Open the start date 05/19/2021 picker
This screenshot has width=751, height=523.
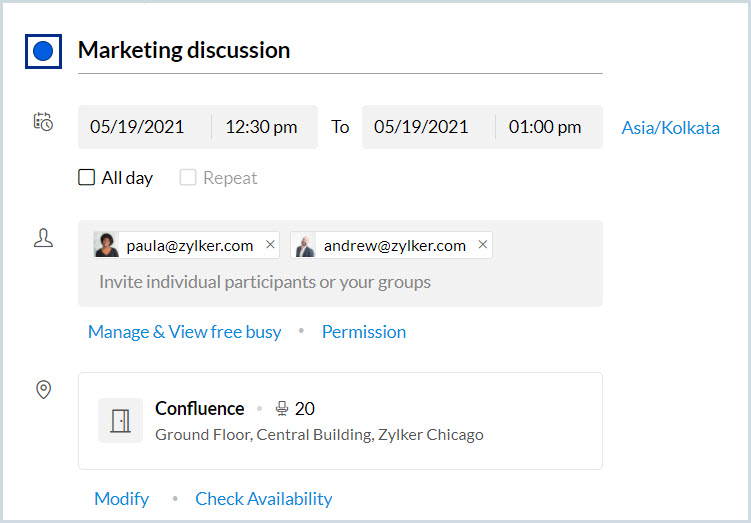coord(137,127)
